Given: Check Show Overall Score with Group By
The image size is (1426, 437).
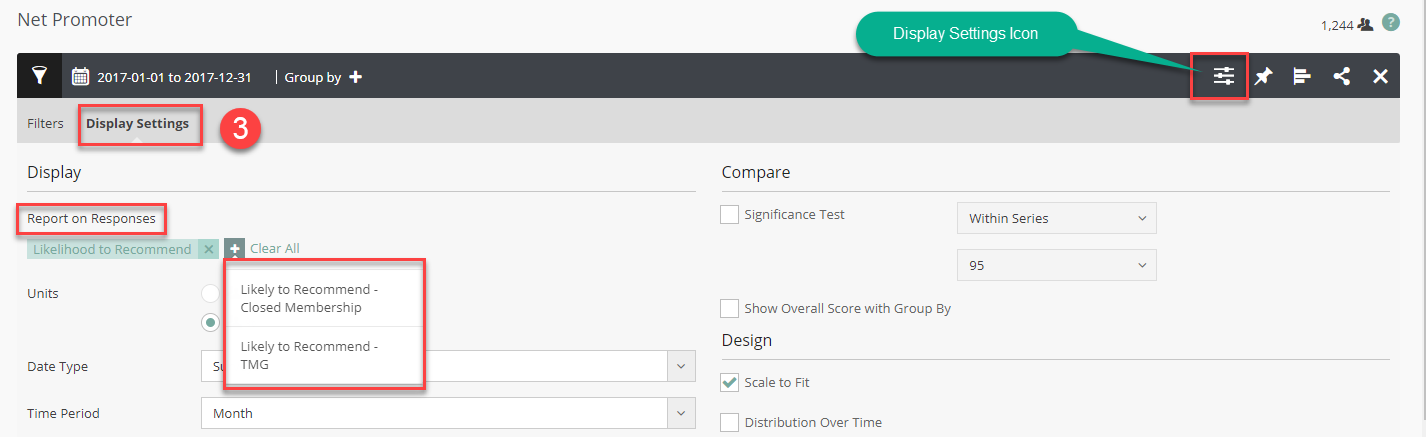Looking at the screenshot, I should [x=730, y=308].
